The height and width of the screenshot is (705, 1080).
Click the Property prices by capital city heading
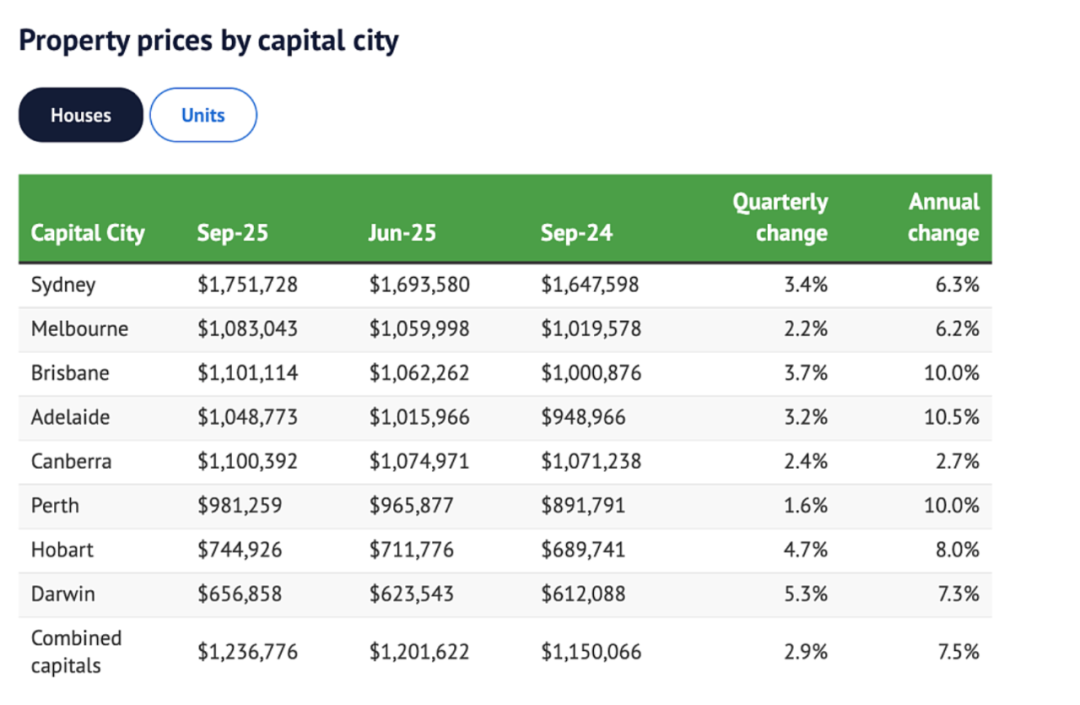tap(209, 41)
